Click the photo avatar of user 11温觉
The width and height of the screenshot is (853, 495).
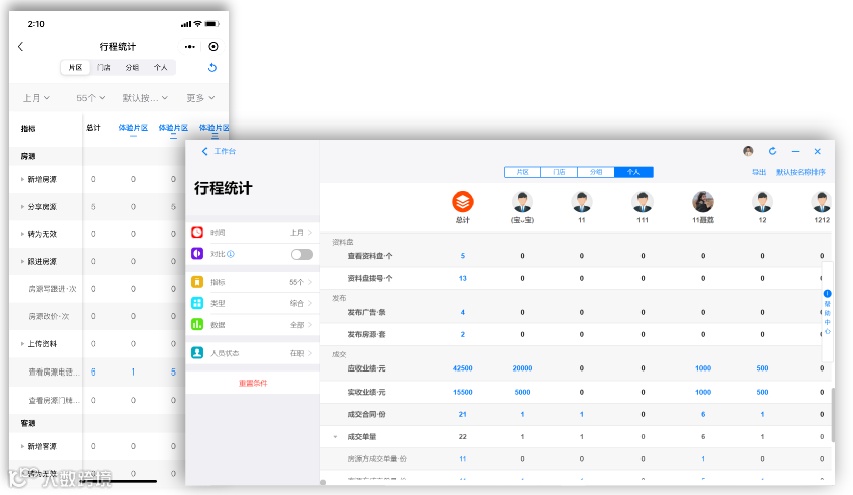click(x=703, y=202)
